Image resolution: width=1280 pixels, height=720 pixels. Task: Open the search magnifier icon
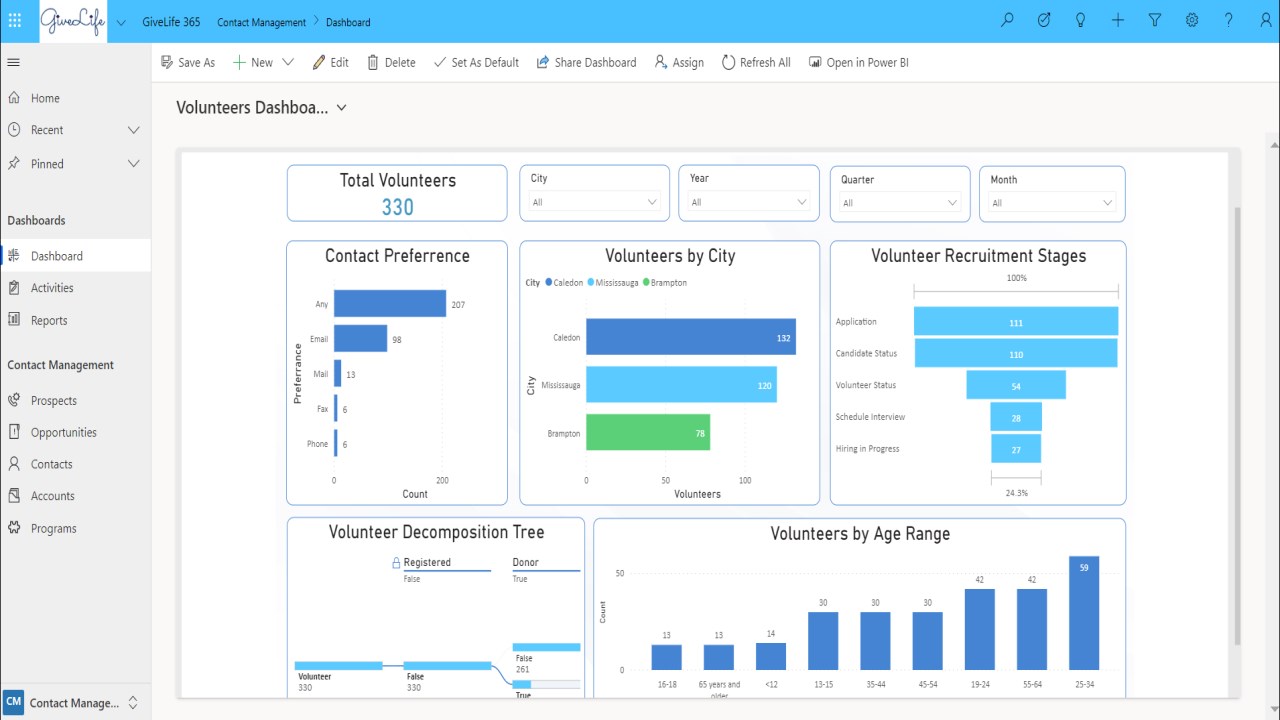pos(1007,20)
